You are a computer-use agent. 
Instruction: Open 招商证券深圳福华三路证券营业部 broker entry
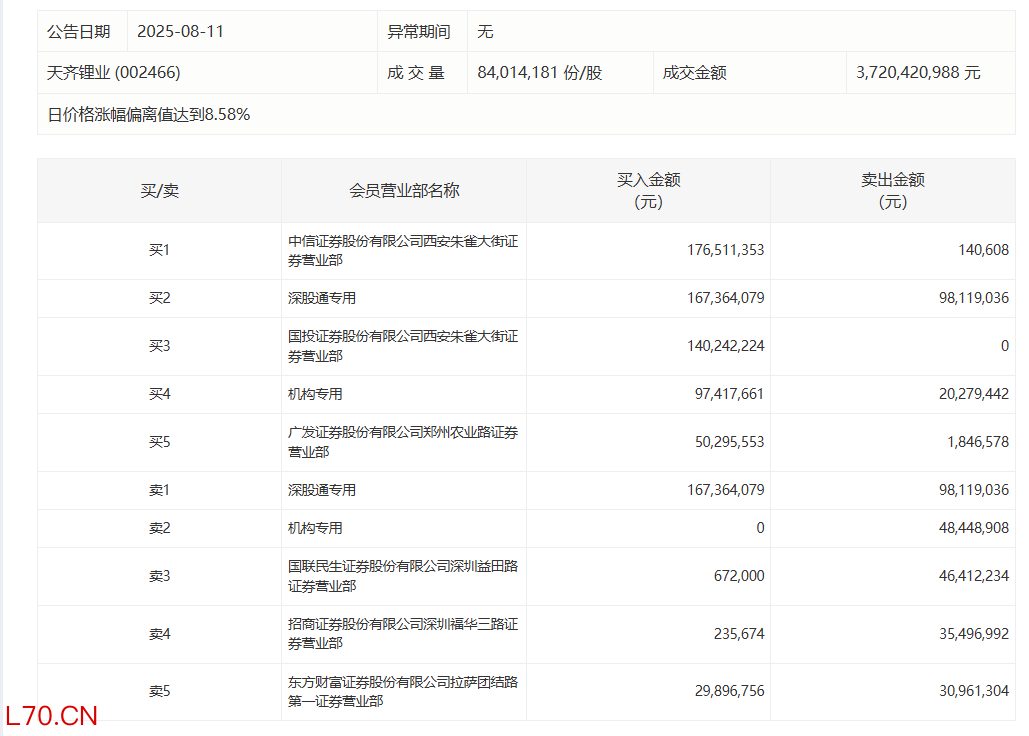point(402,634)
